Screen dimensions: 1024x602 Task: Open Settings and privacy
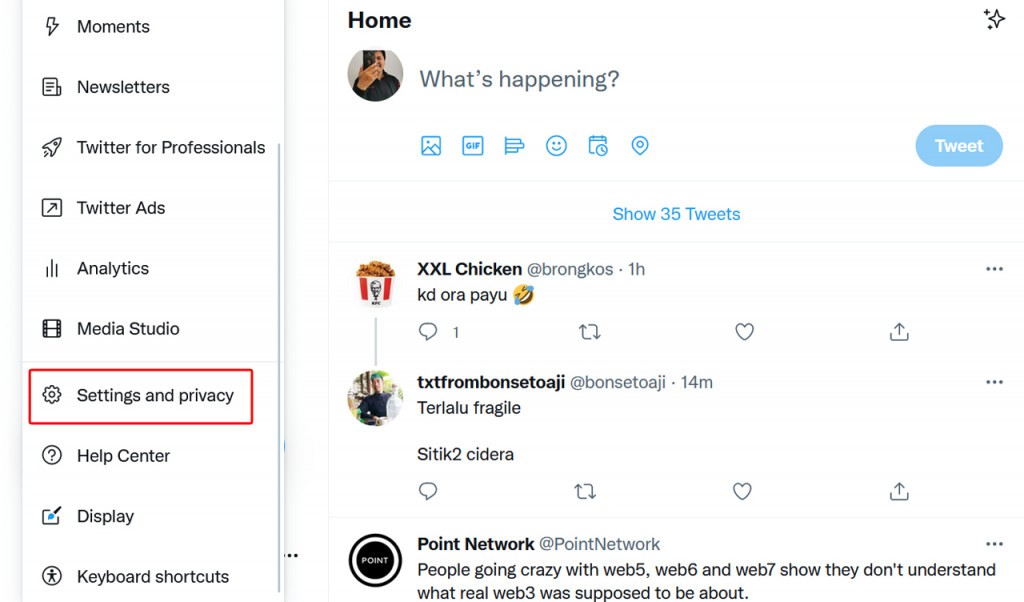point(140,395)
